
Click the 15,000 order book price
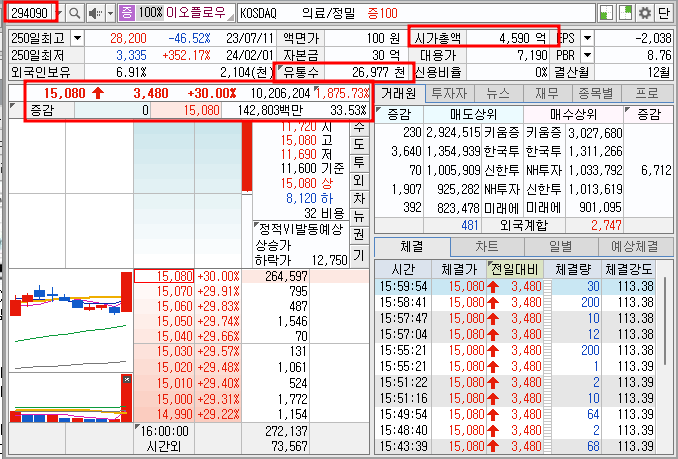click(175, 398)
